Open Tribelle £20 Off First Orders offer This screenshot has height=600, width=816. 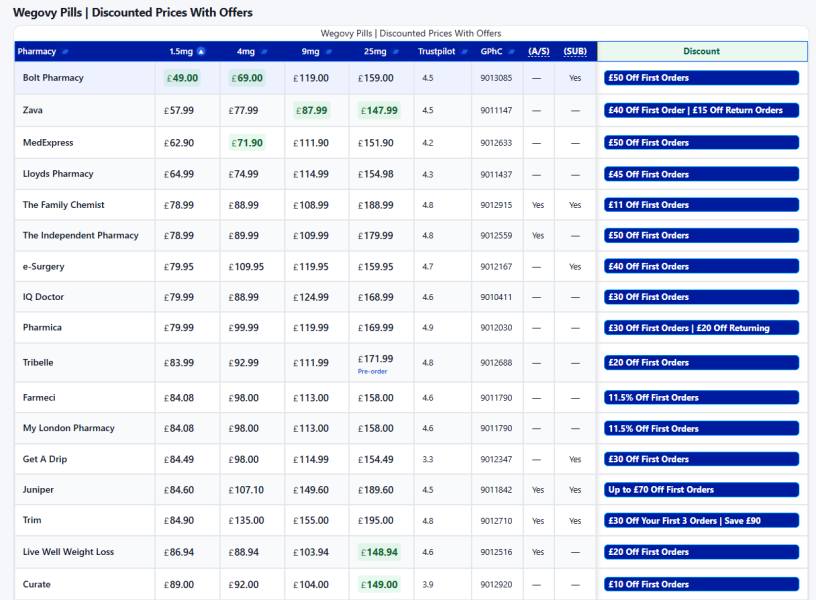702,363
